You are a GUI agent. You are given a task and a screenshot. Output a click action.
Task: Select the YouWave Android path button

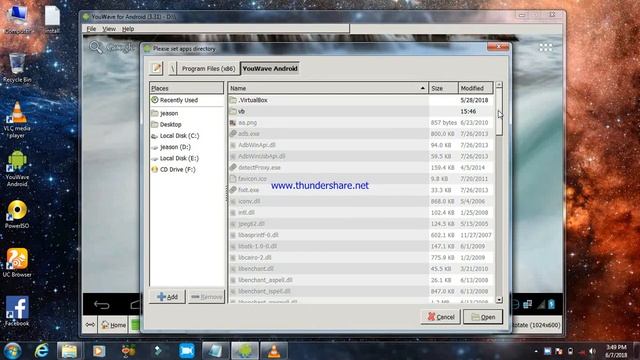pos(270,68)
